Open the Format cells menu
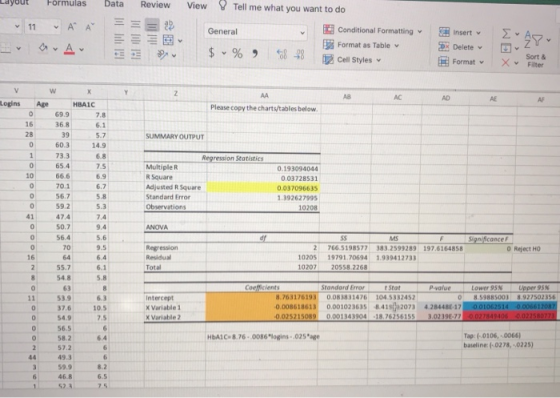Screen dimensions: 560x398 coord(461,62)
